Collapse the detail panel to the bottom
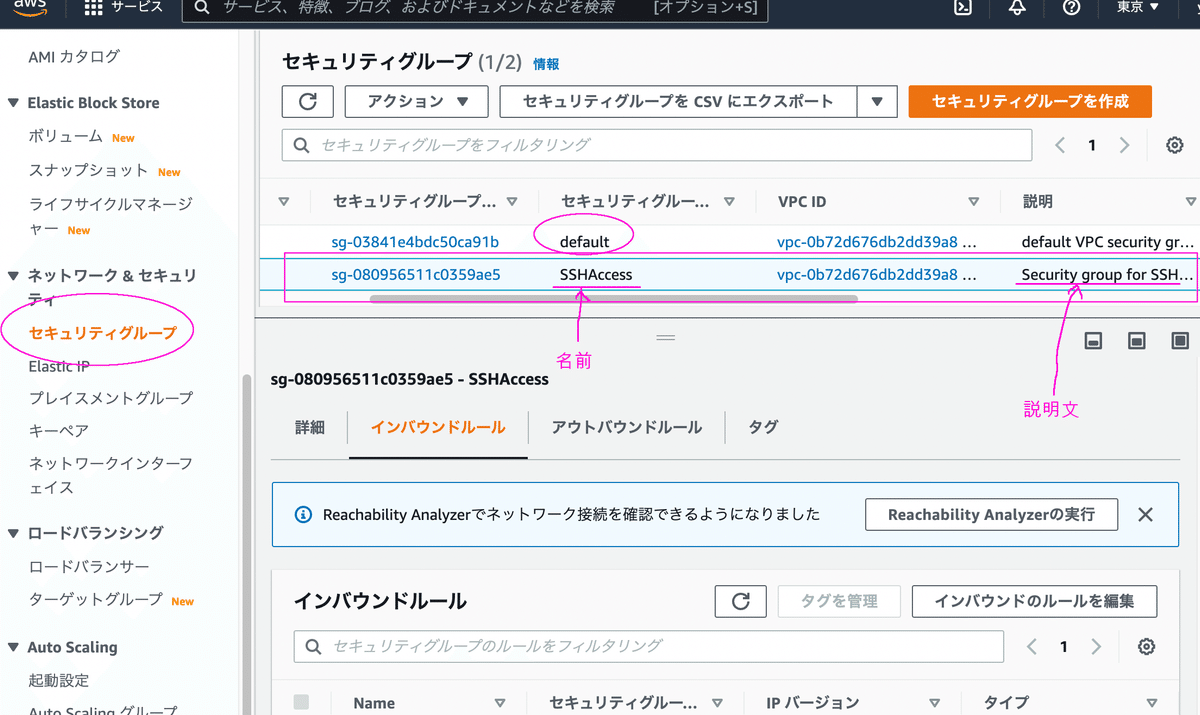The height and width of the screenshot is (715, 1200). pyautogui.click(x=1094, y=341)
